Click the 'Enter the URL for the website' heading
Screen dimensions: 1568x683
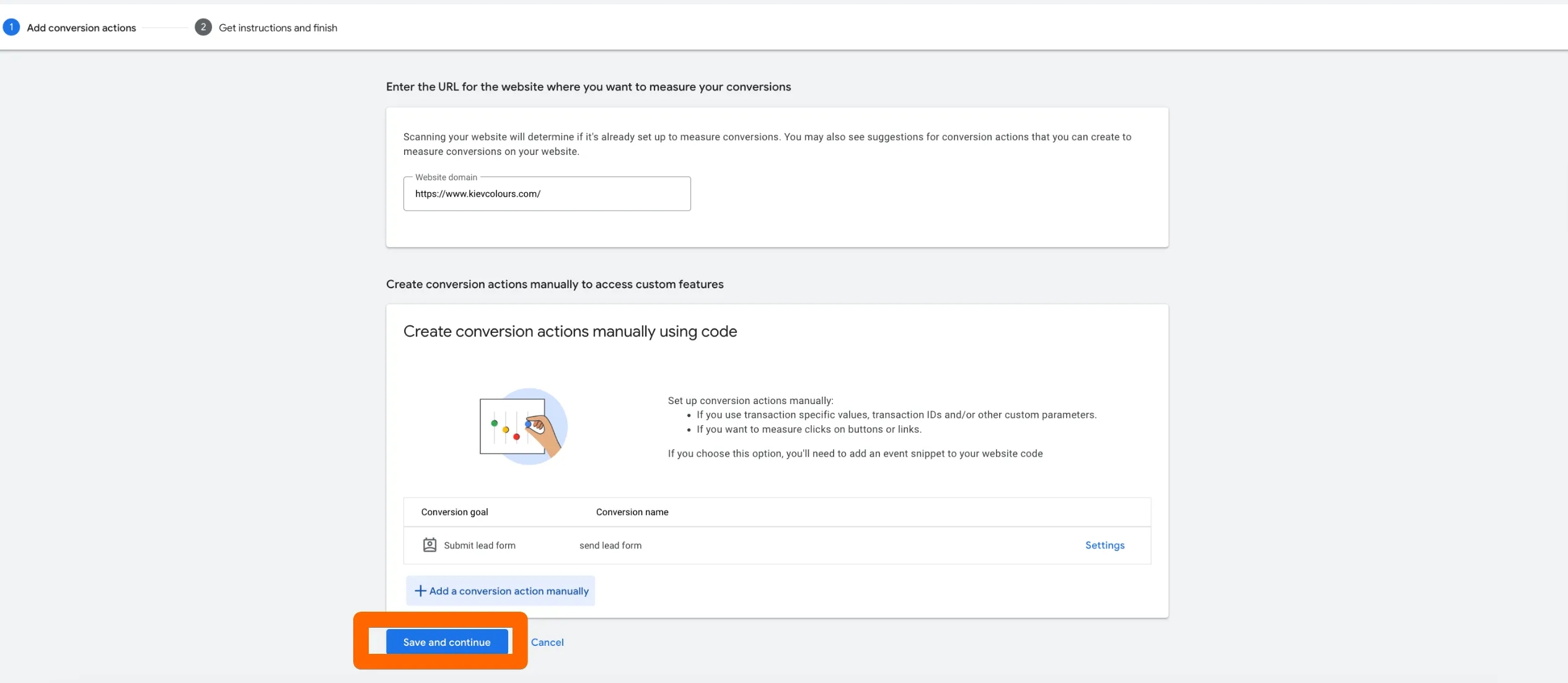(588, 87)
